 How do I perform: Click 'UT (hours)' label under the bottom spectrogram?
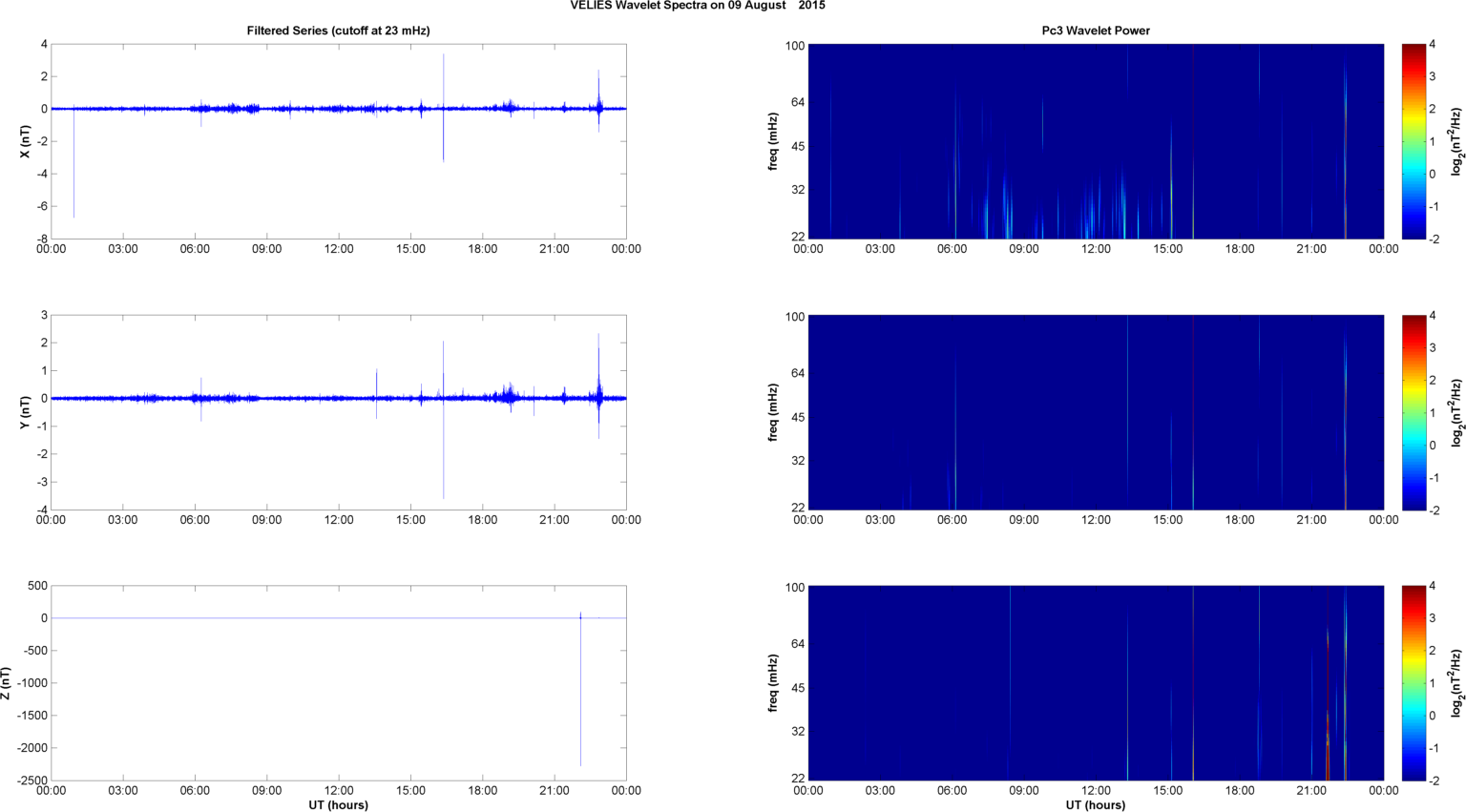pos(1096,805)
